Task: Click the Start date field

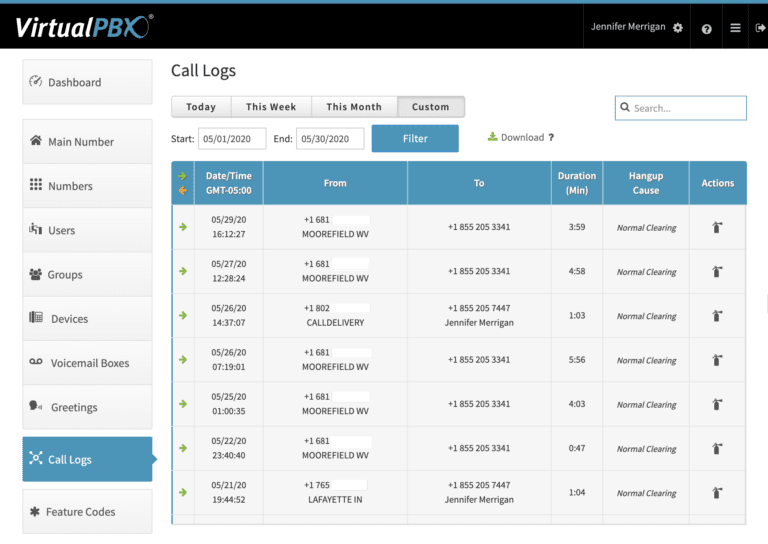Action: [232, 139]
